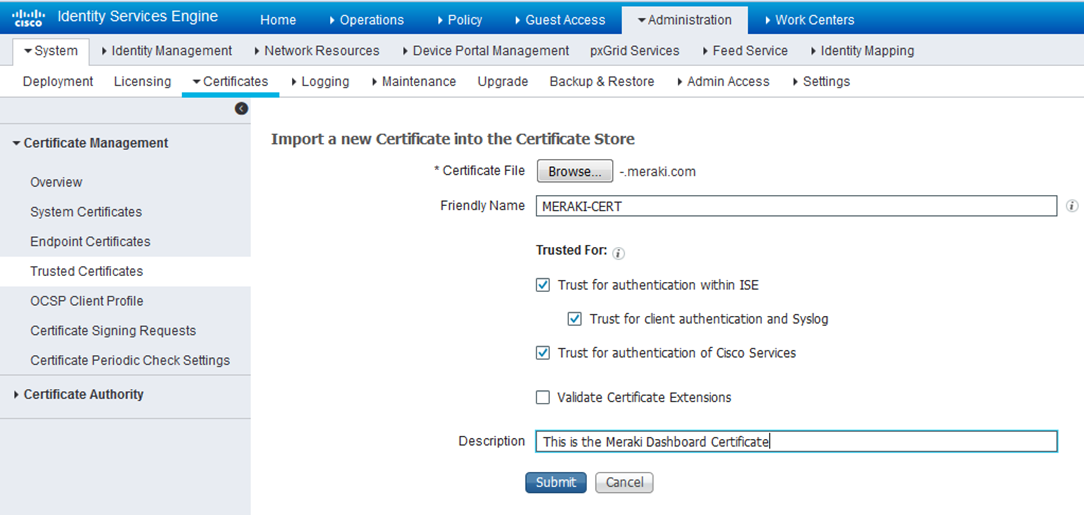Uncheck Trust for authentication within ISE
This screenshot has width=1084, height=515.
pyautogui.click(x=543, y=285)
